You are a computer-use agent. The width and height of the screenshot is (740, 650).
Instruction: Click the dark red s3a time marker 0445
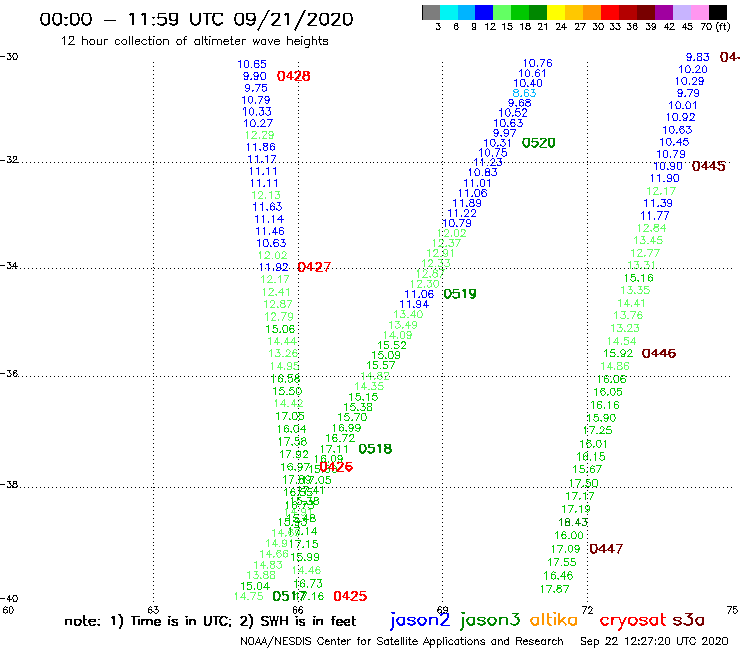[708, 166]
